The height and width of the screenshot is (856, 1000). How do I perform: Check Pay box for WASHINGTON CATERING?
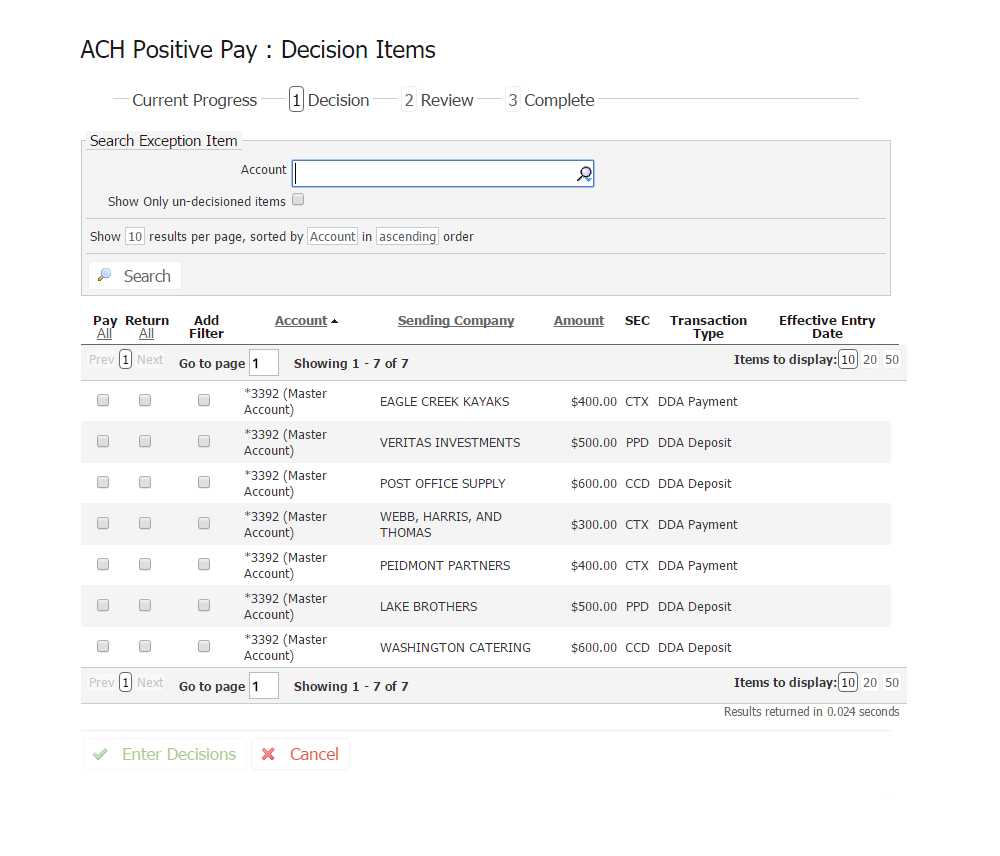[x=103, y=646]
